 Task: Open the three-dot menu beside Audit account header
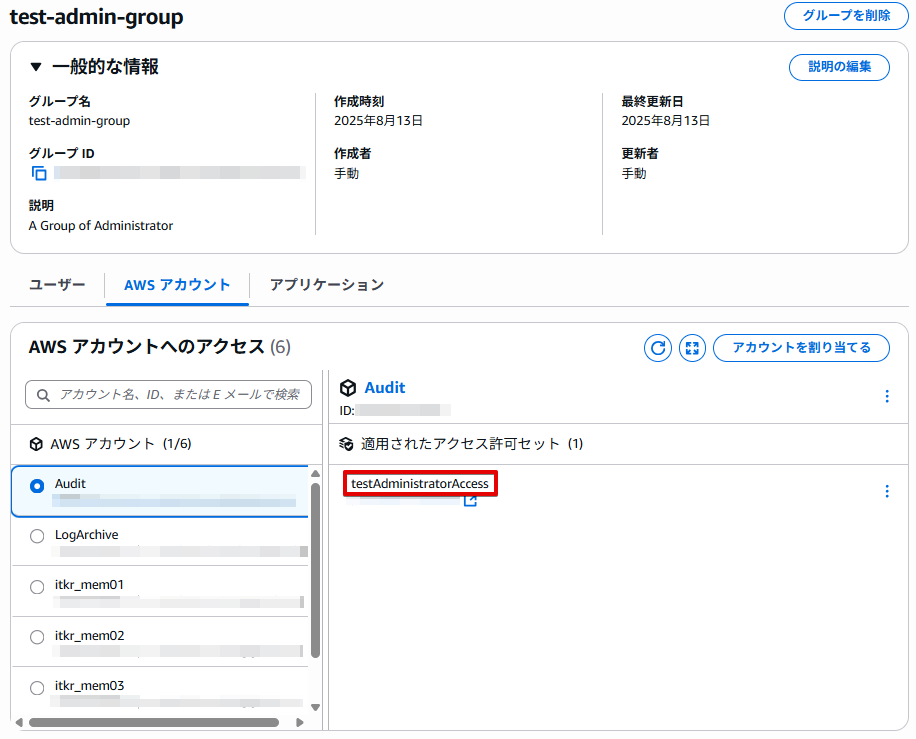887,396
